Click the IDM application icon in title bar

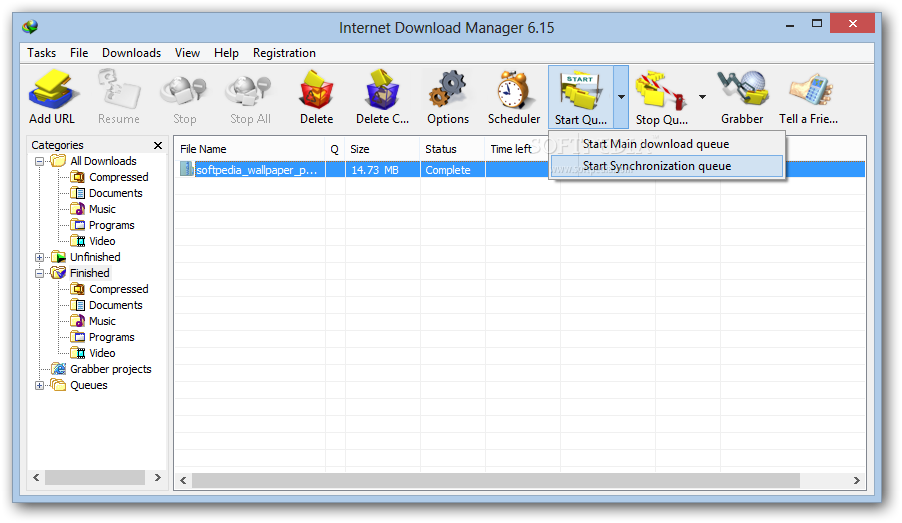click(30, 26)
